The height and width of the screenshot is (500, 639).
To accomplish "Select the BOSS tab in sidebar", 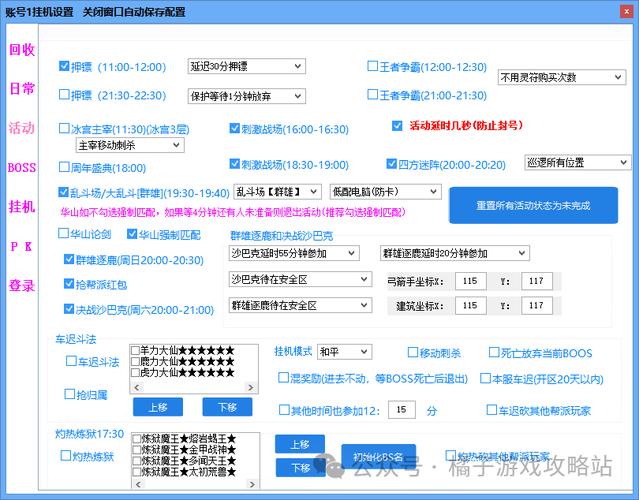I will point(21,167).
